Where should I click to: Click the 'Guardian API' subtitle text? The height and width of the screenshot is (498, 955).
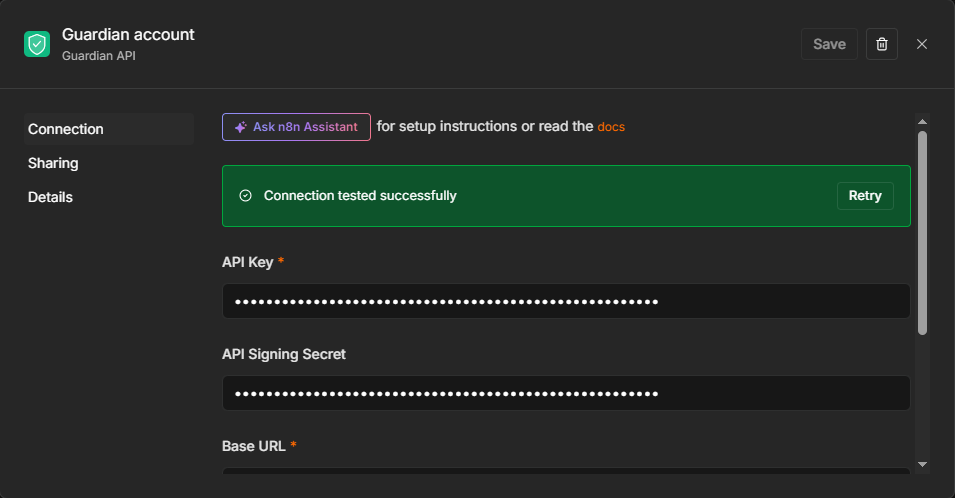(99, 55)
